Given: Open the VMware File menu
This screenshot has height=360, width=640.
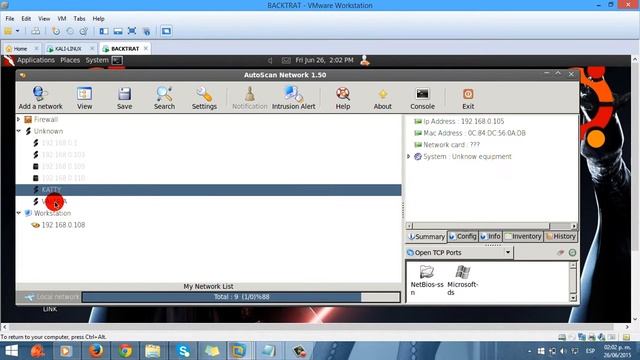Looking at the screenshot, I should 10,19.
